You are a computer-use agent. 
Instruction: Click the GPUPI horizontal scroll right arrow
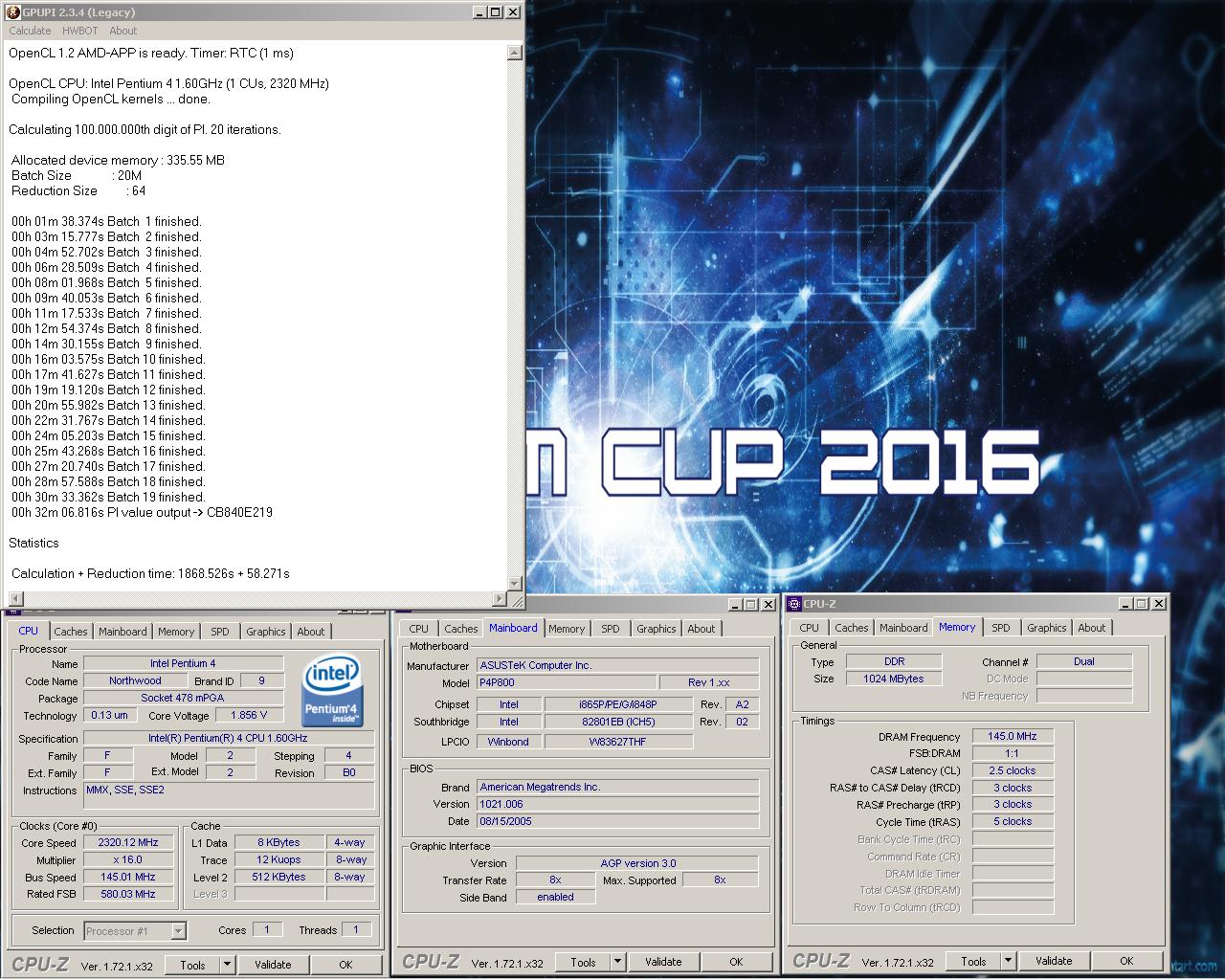pos(499,599)
